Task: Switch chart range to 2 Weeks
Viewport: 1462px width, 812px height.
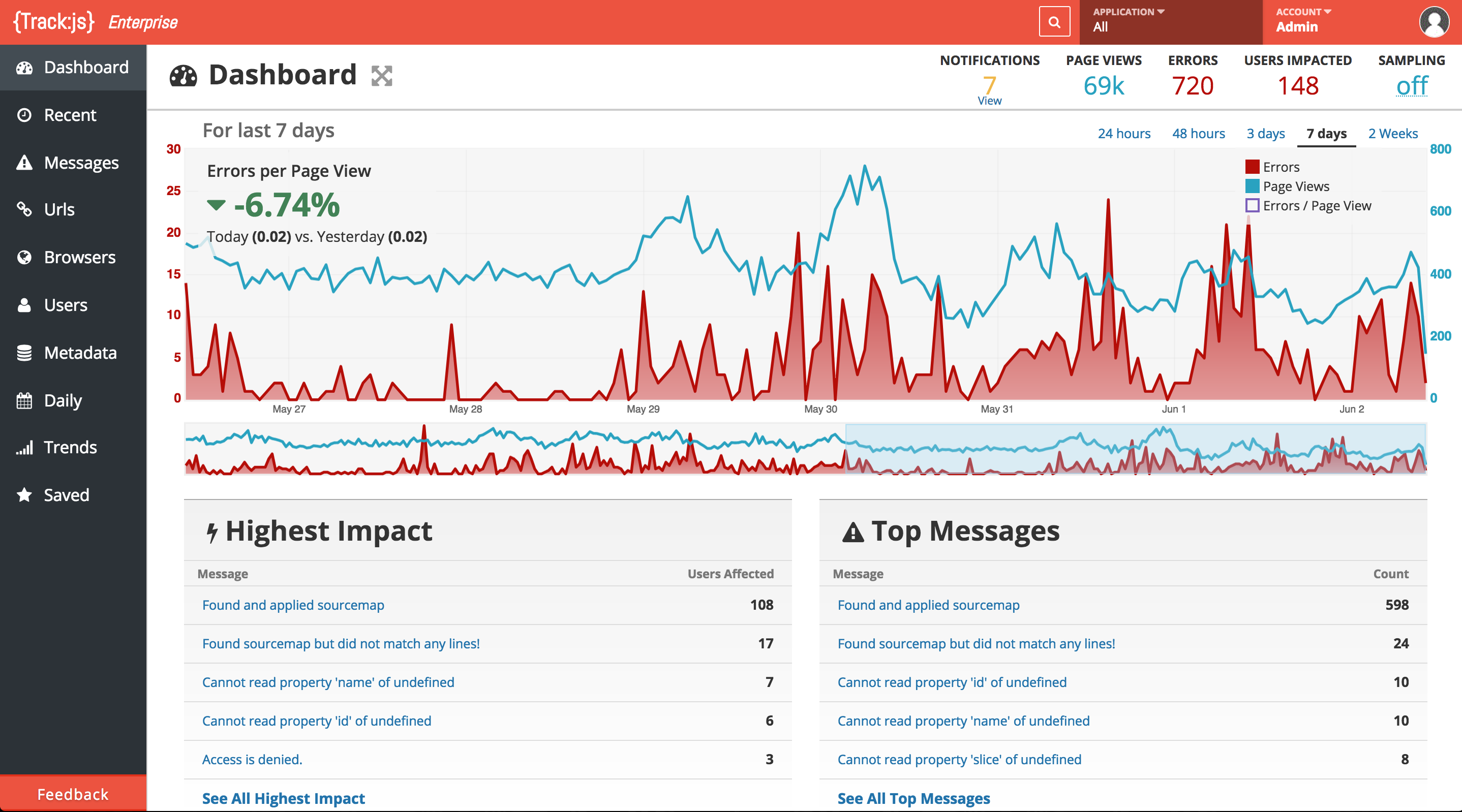Action: click(1392, 134)
